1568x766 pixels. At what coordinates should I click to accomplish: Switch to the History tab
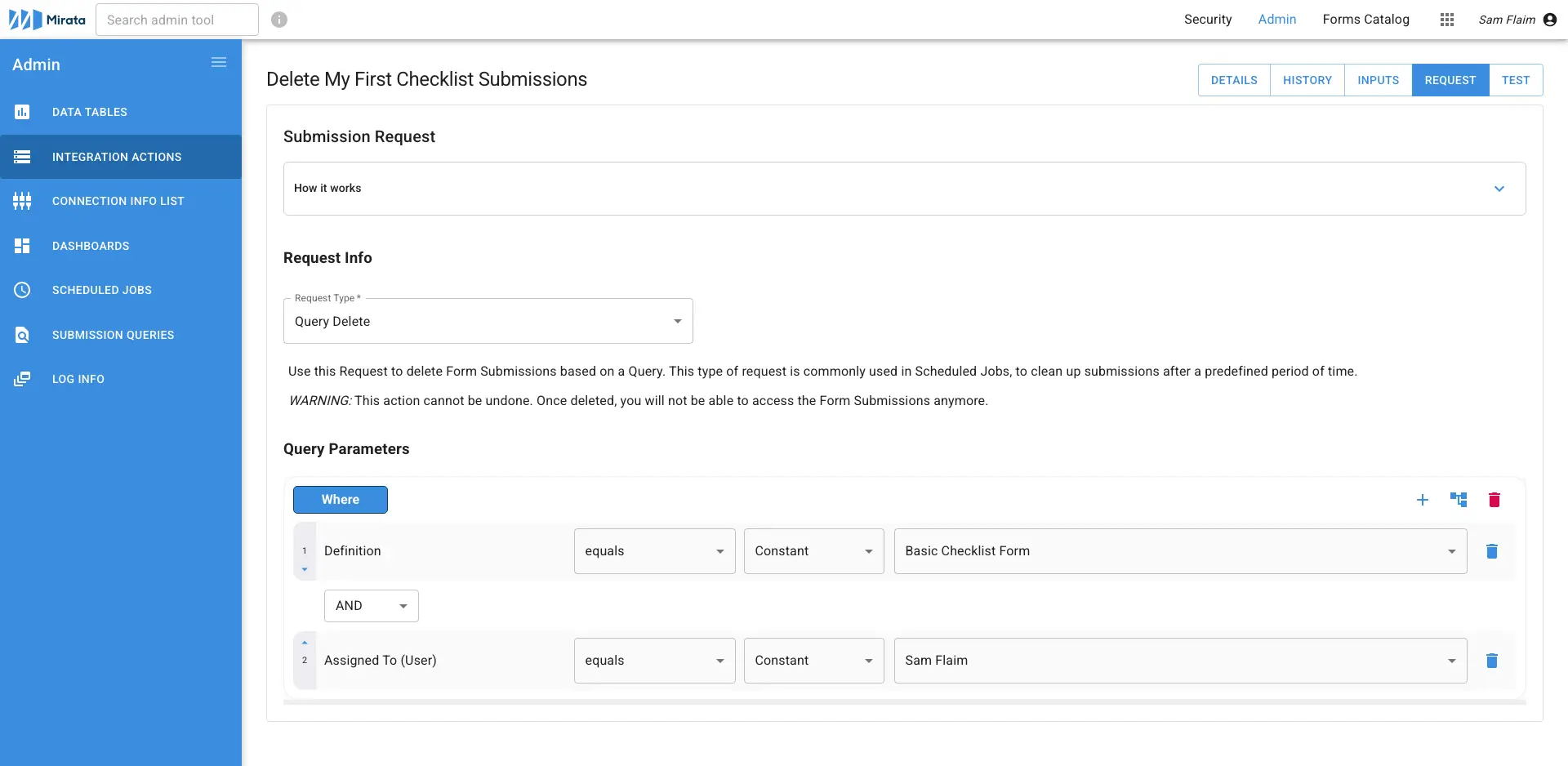[1307, 79]
